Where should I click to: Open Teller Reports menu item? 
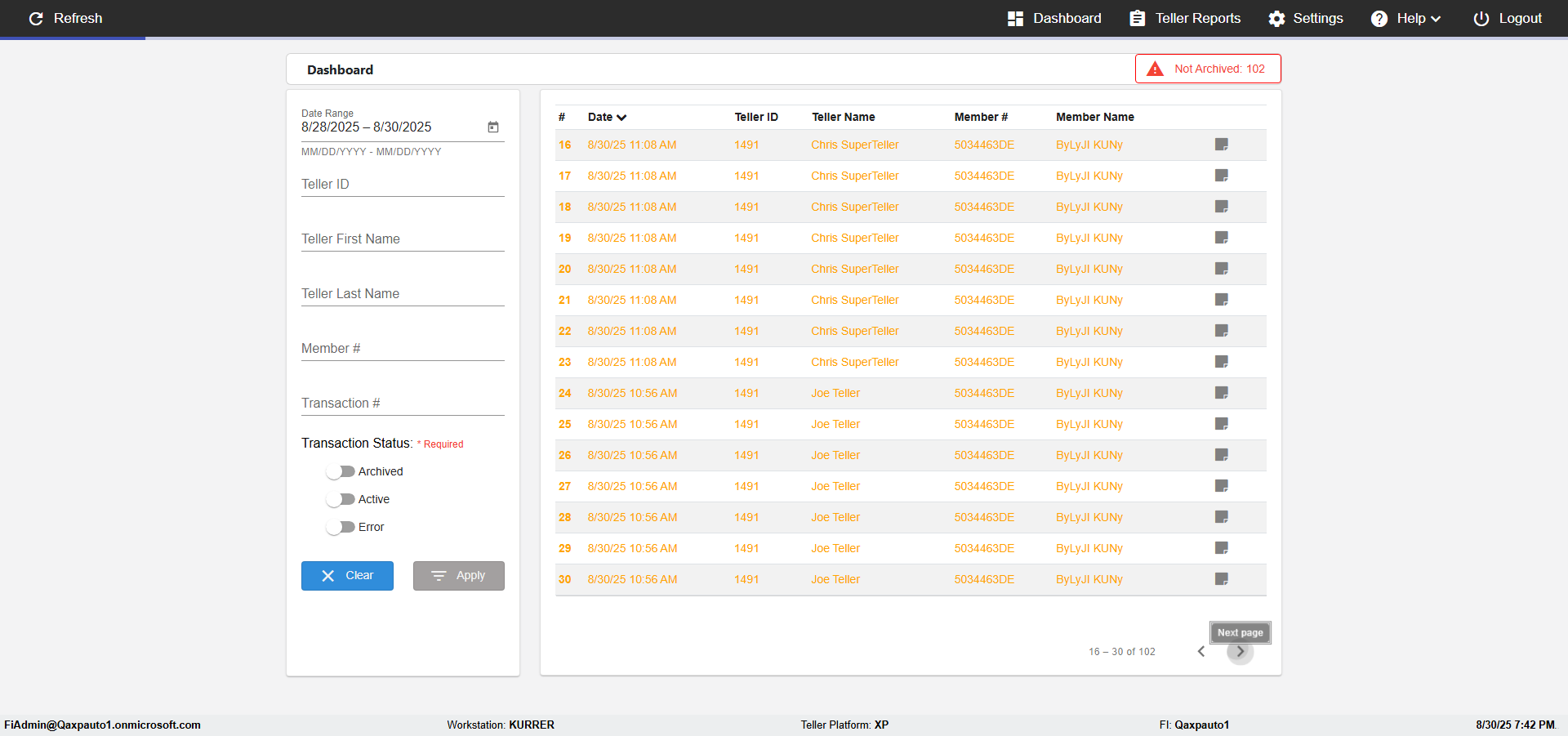(x=1185, y=18)
